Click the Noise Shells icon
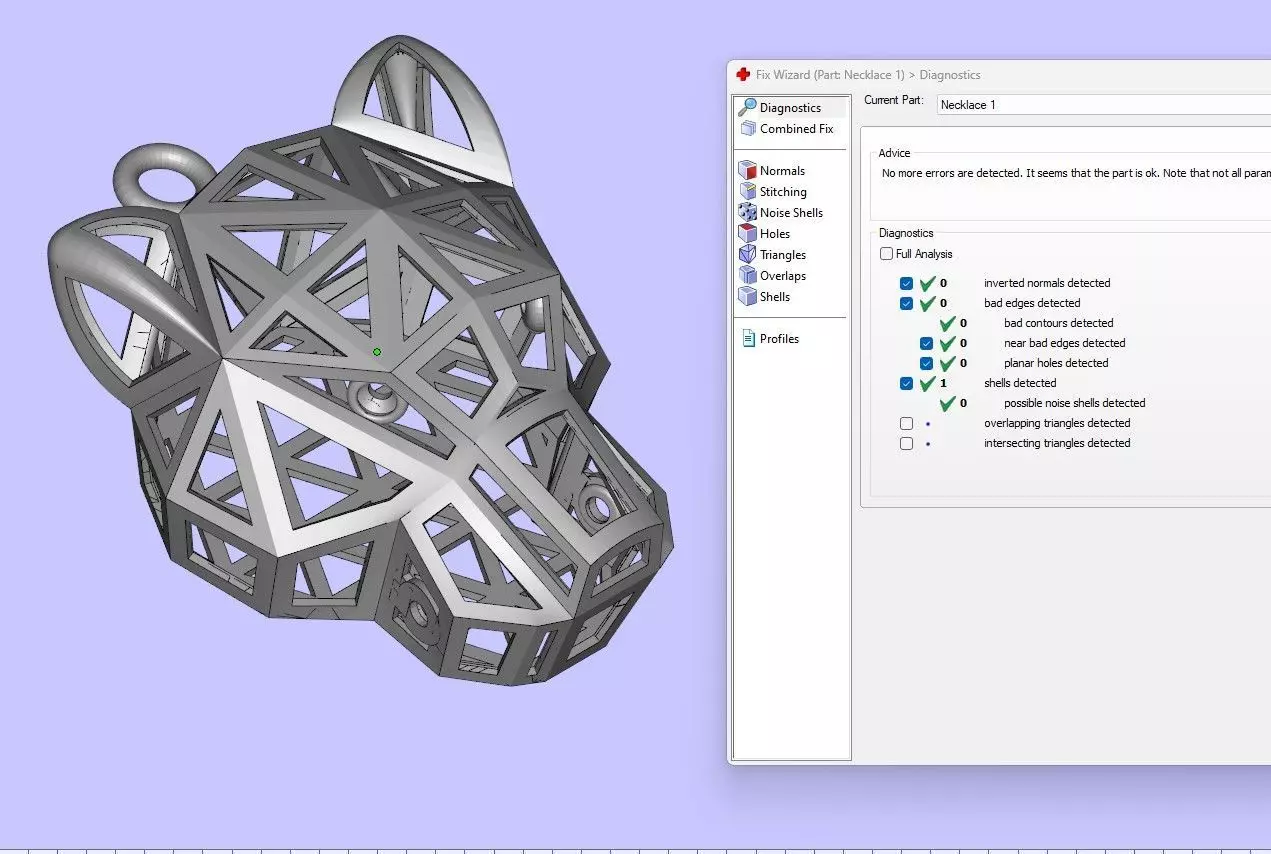This screenshot has height=854, width=1271. (x=747, y=212)
